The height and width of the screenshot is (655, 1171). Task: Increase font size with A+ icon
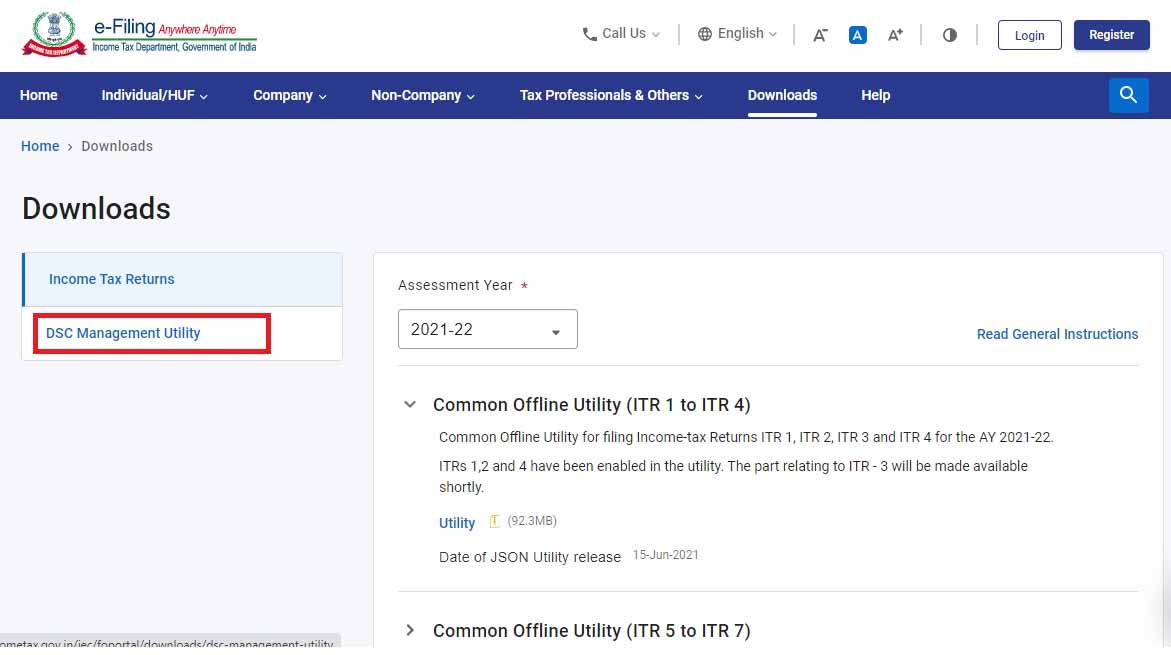tap(895, 35)
